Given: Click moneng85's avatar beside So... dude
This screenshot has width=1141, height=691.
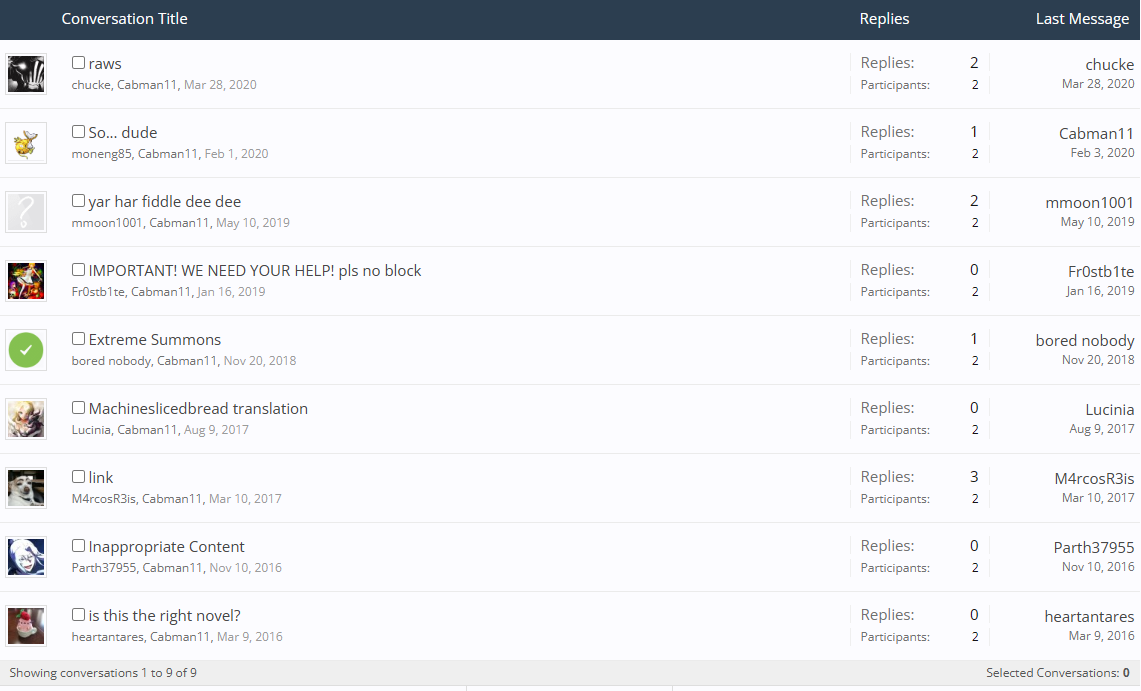Looking at the screenshot, I should 26,143.
